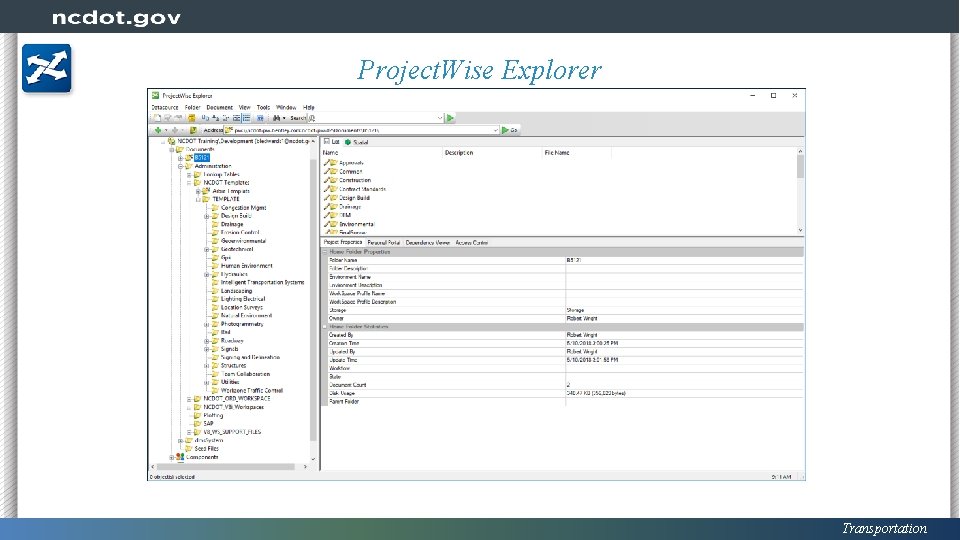Image resolution: width=960 pixels, height=540 pixels.
Task: Click the Components people icon in tree
Action: tap(180, 457)
